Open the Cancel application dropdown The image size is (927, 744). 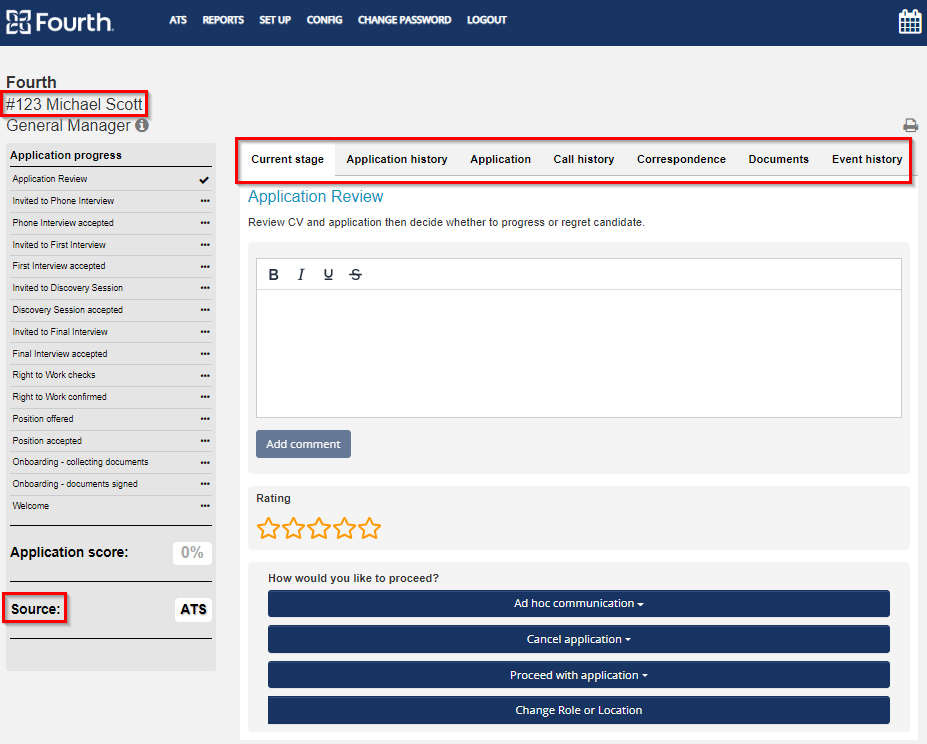point(578,639)
